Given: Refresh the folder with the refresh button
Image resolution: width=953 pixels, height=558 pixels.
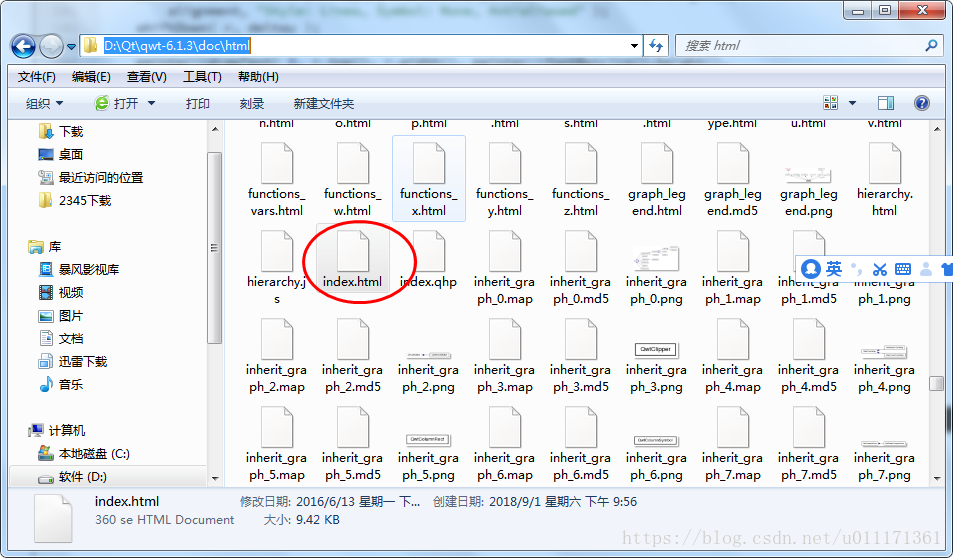Looking at the screenshot, I should click(x=656, y=46).
